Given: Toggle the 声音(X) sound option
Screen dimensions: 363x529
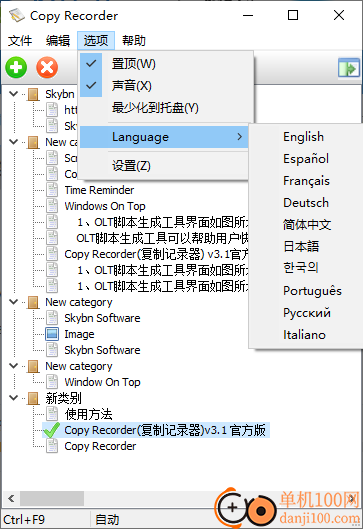Looking at the screenshot, I should [166, 86].
